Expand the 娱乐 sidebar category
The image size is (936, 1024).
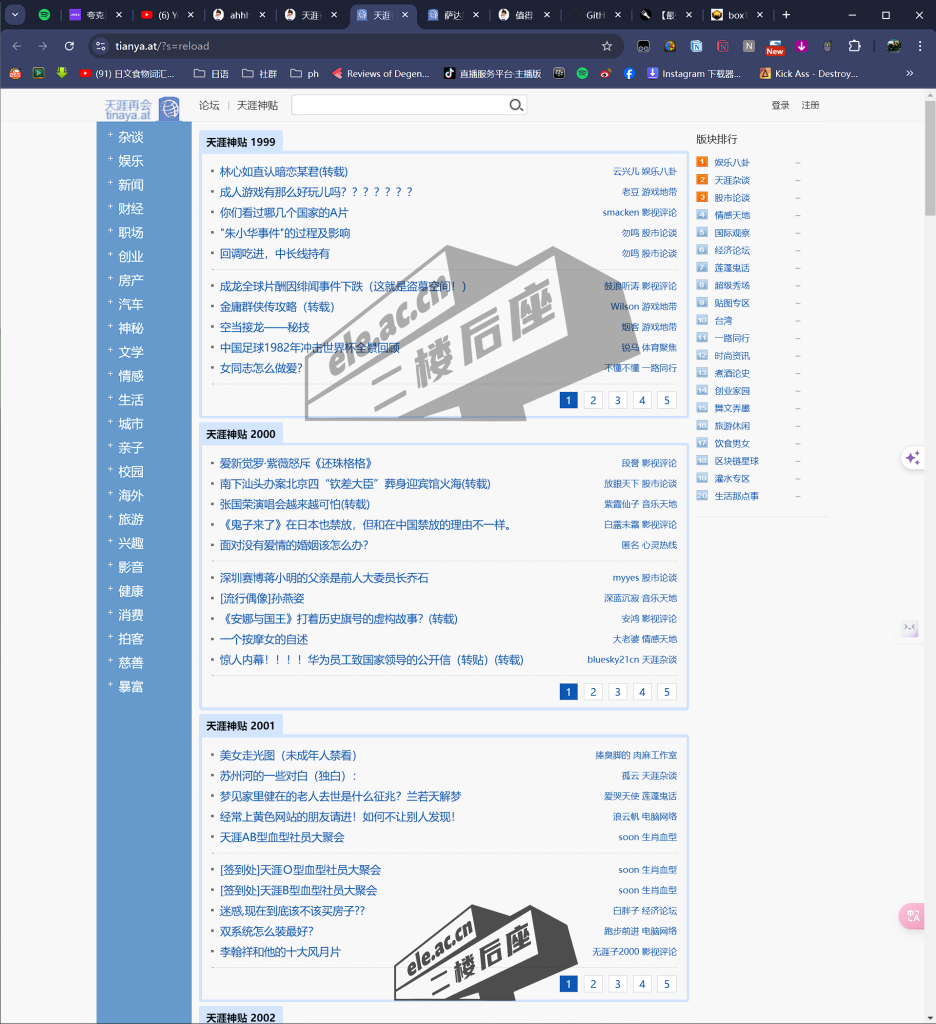point(130,159)
